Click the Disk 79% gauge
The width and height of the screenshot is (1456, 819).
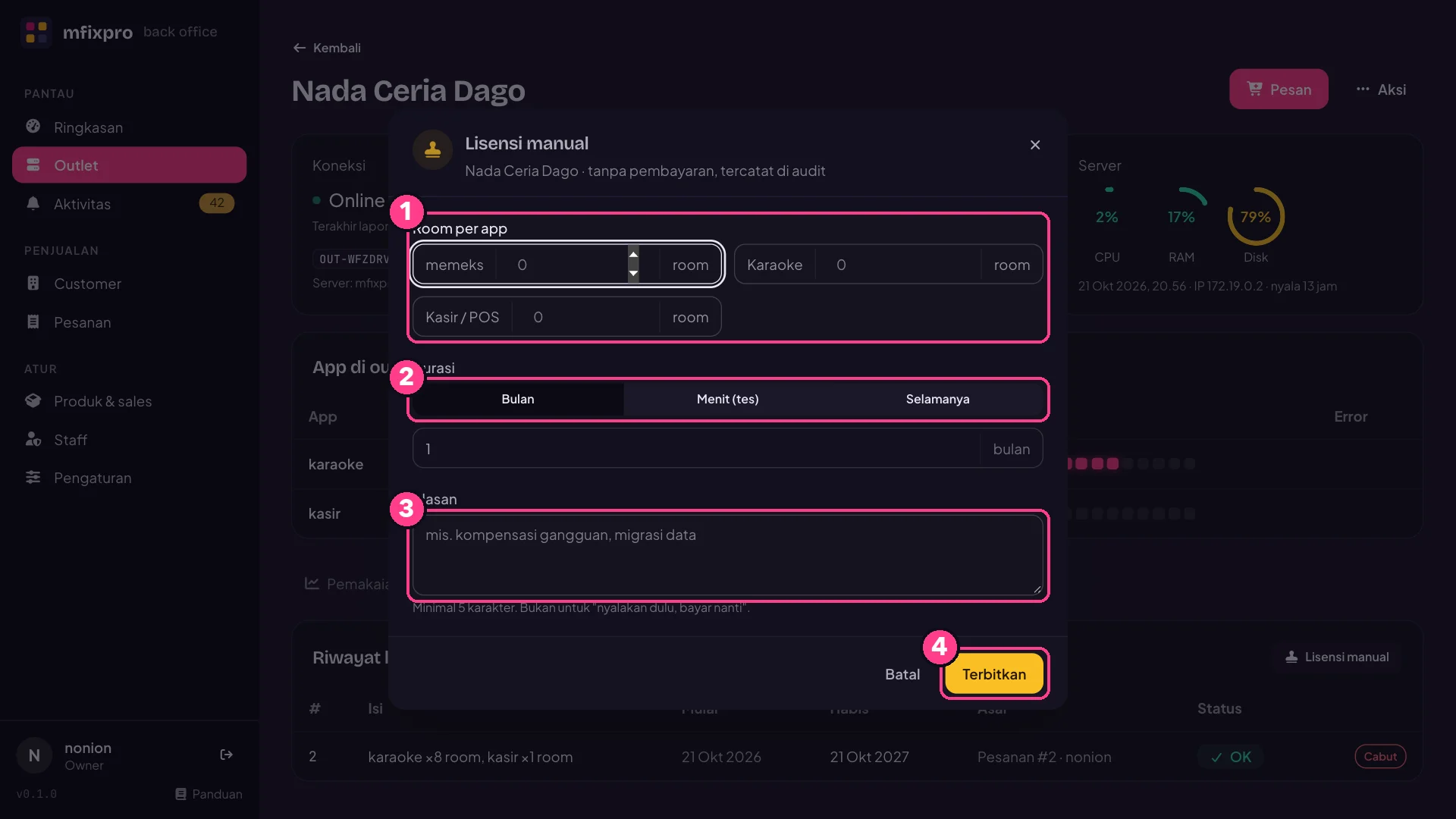click(x=1255, y=217)
